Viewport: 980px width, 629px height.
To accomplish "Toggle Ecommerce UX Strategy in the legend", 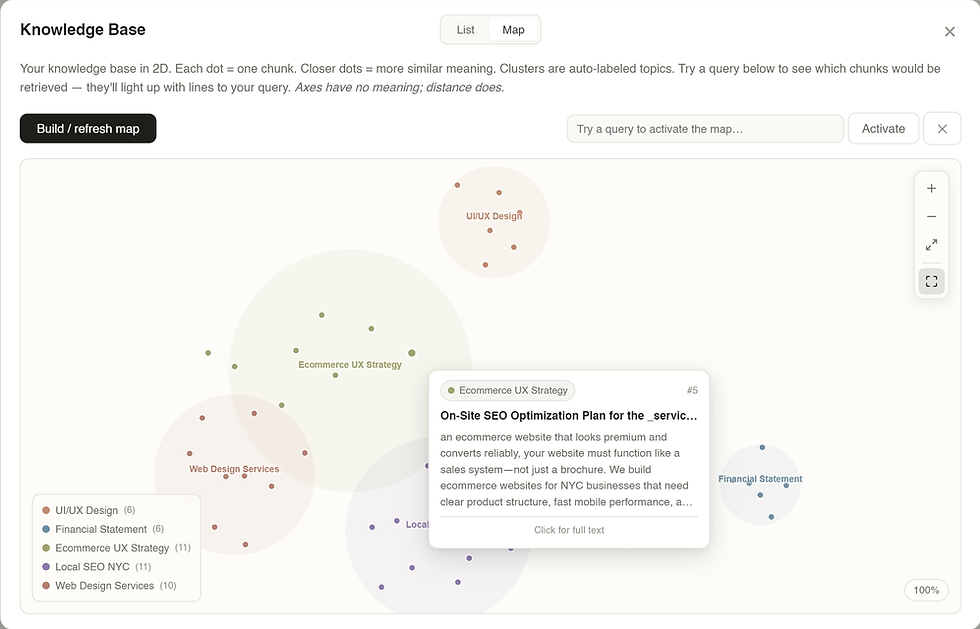I will 111,548.
